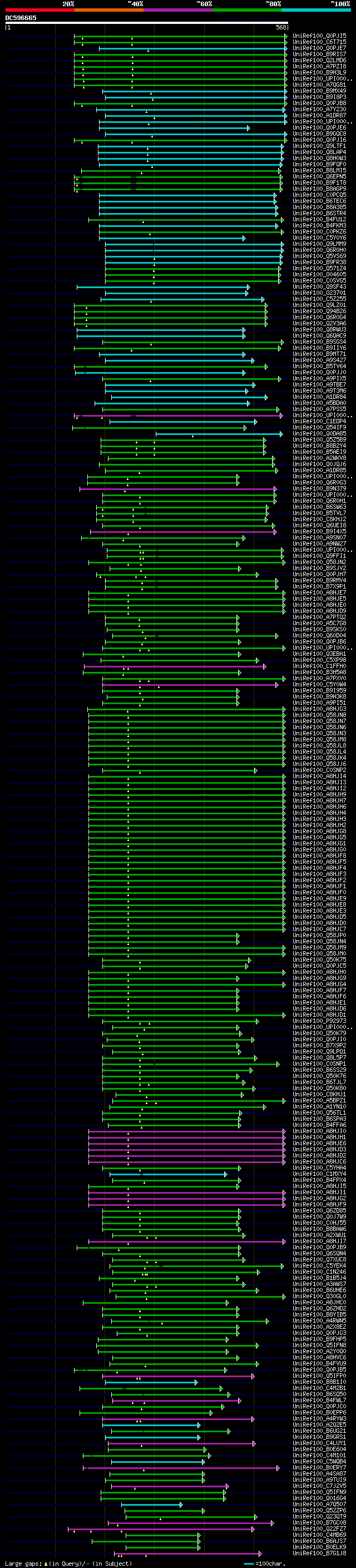The image size is (356, 1568).
Task: Click the orange ~40% identity legend segment
Action: tap(109, 11)
